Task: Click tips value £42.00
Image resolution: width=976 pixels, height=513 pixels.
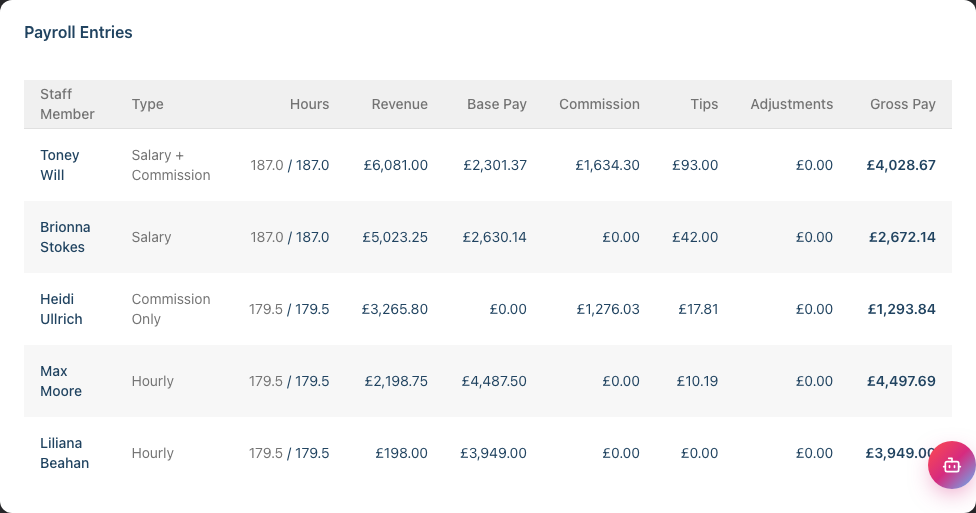Action: 695,237
